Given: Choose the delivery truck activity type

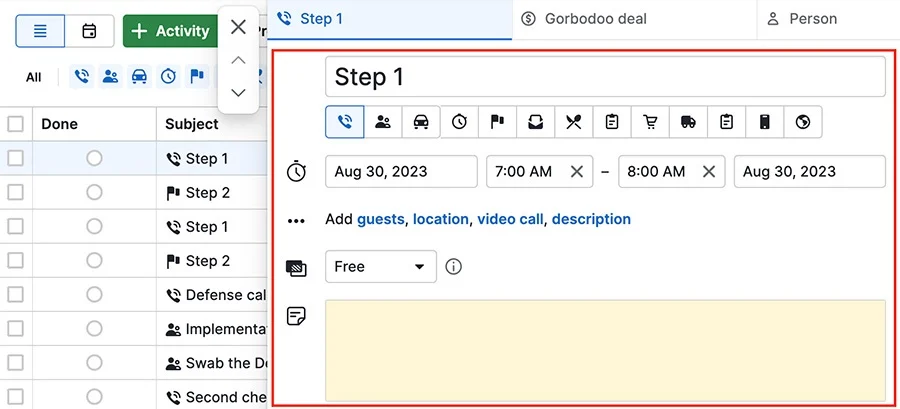Looking at the screenshot, I should click(688, 122).
